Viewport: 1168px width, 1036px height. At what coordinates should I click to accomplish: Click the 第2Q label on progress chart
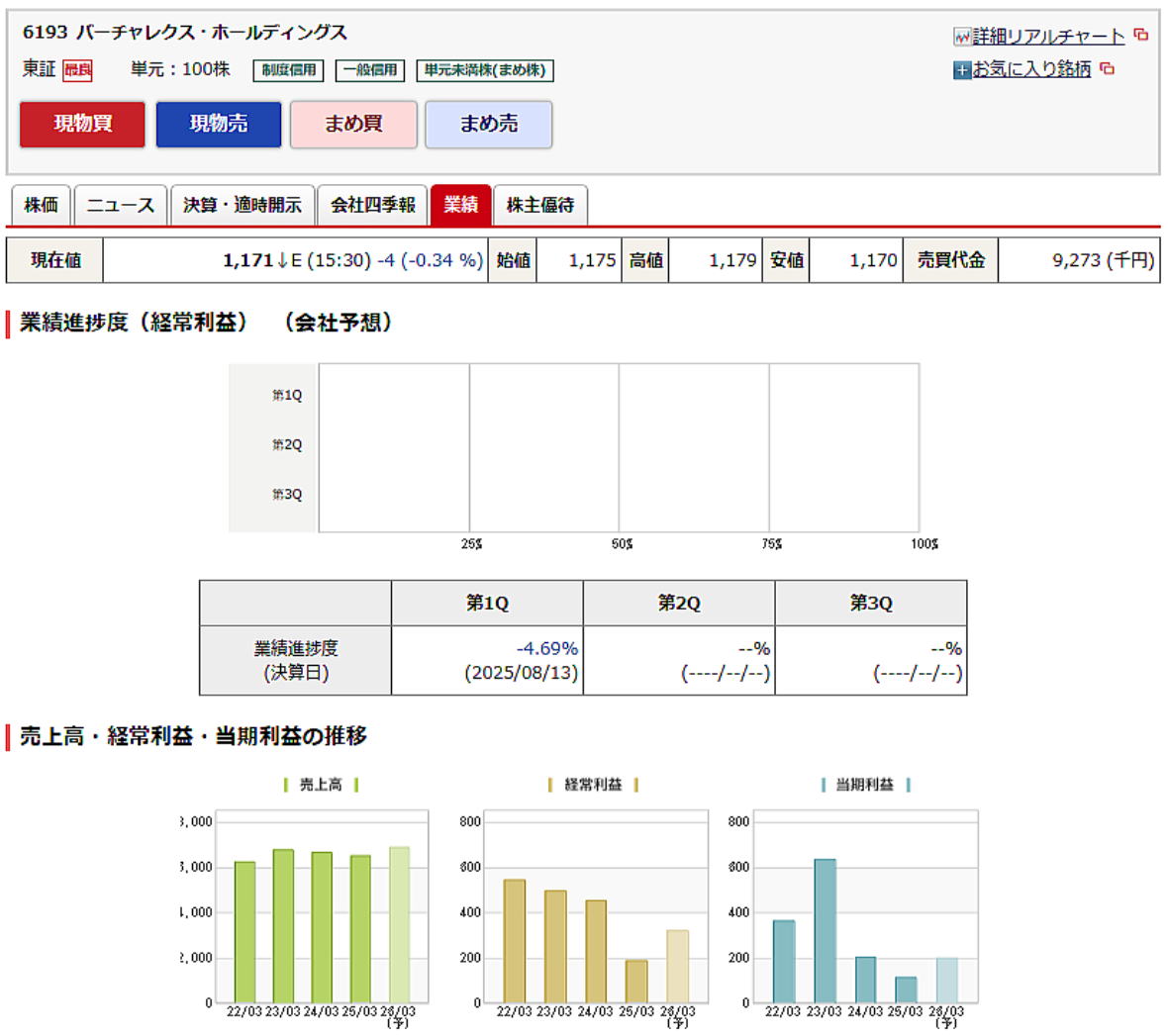(287, 445)
